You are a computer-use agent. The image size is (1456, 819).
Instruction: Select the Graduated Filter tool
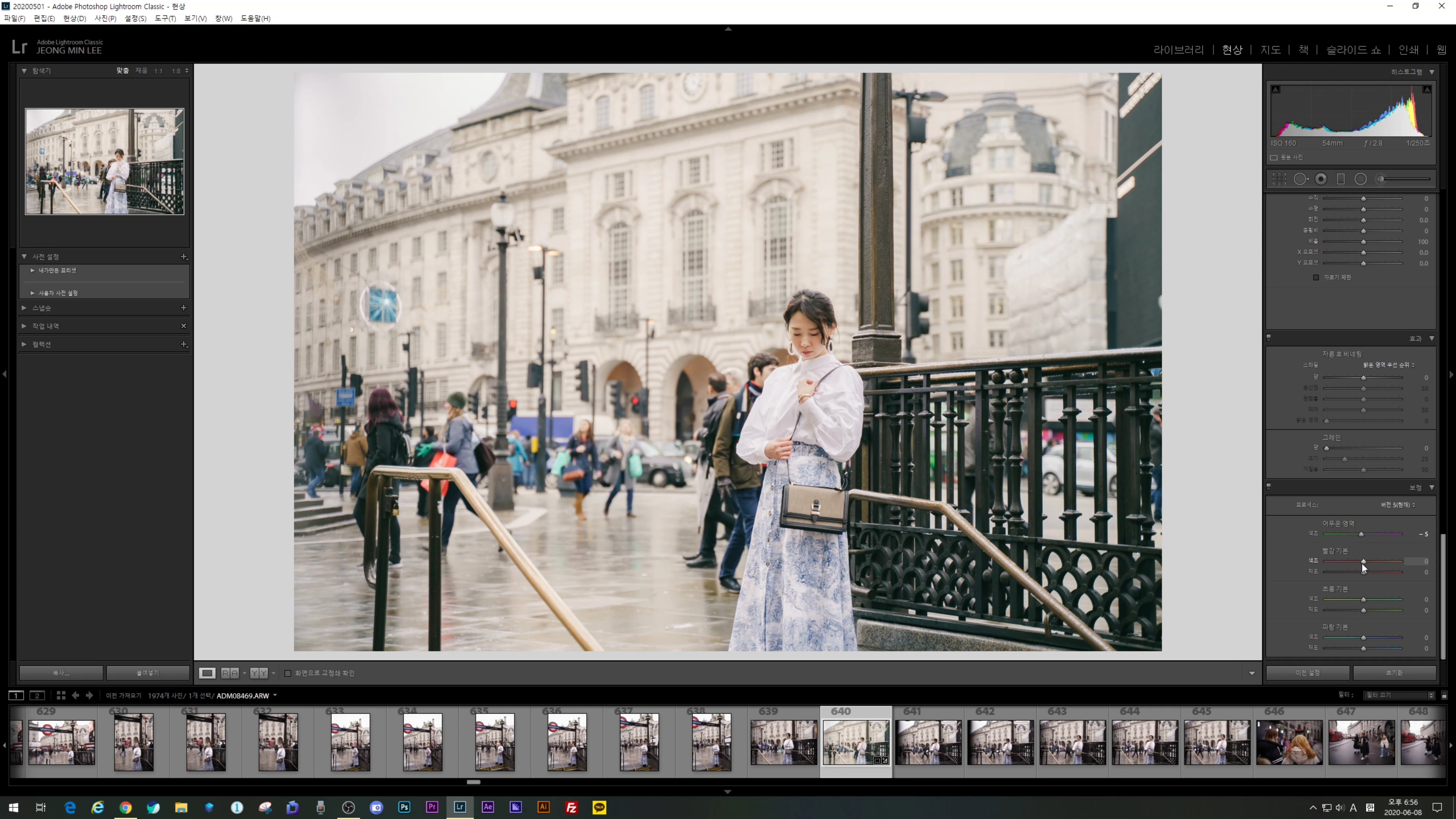[1341, 179]
